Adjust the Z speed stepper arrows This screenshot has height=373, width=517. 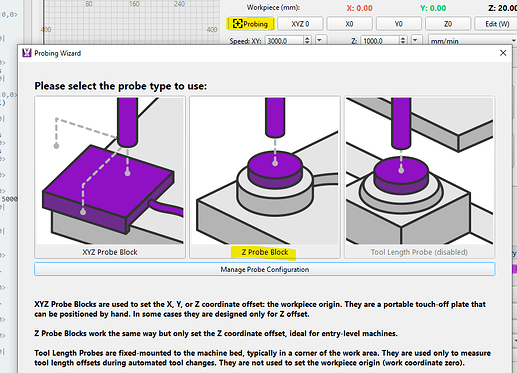pos(403,41)
